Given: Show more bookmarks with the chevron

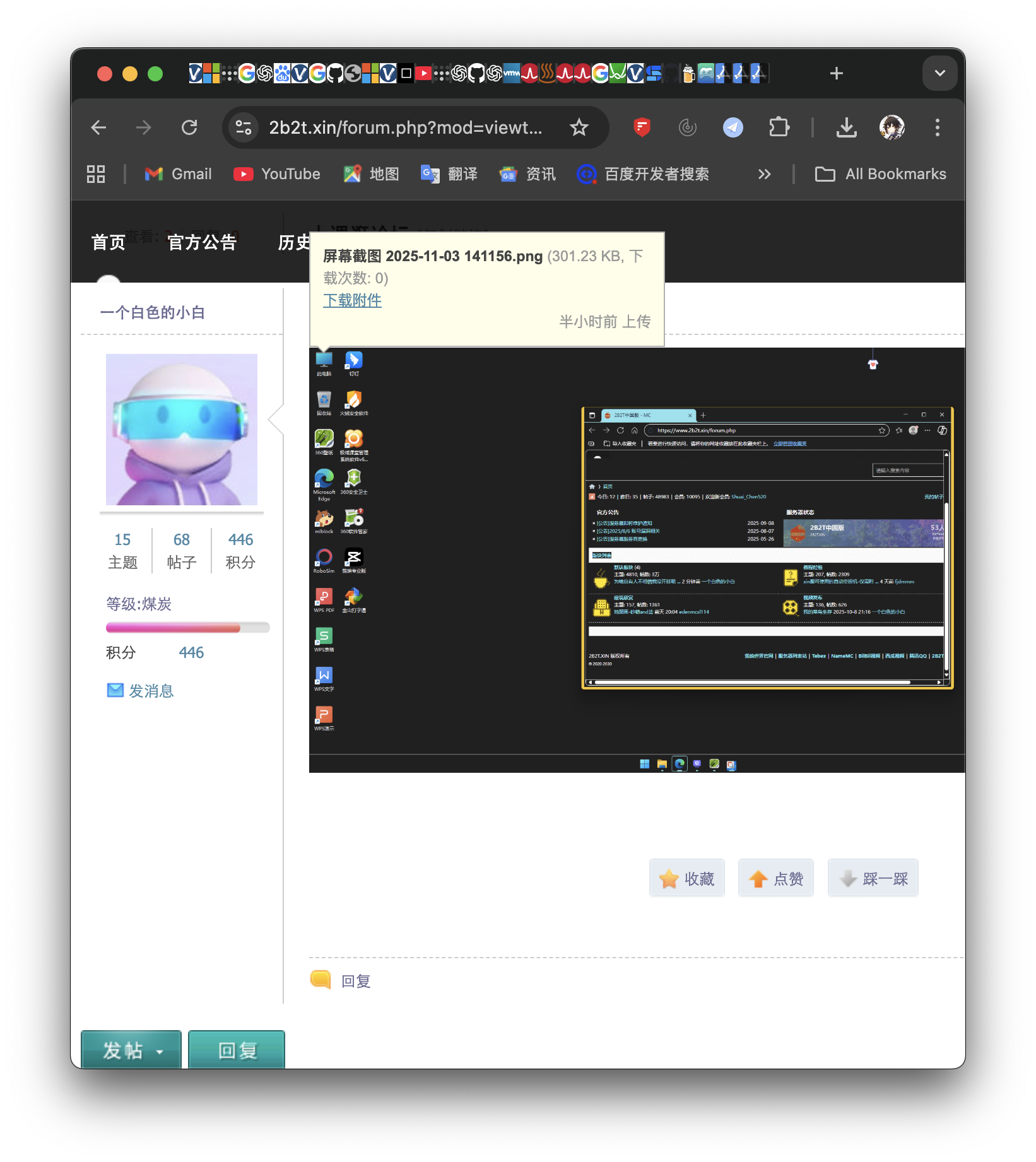Looking at the screenshot, I should [x=764, y=174].
